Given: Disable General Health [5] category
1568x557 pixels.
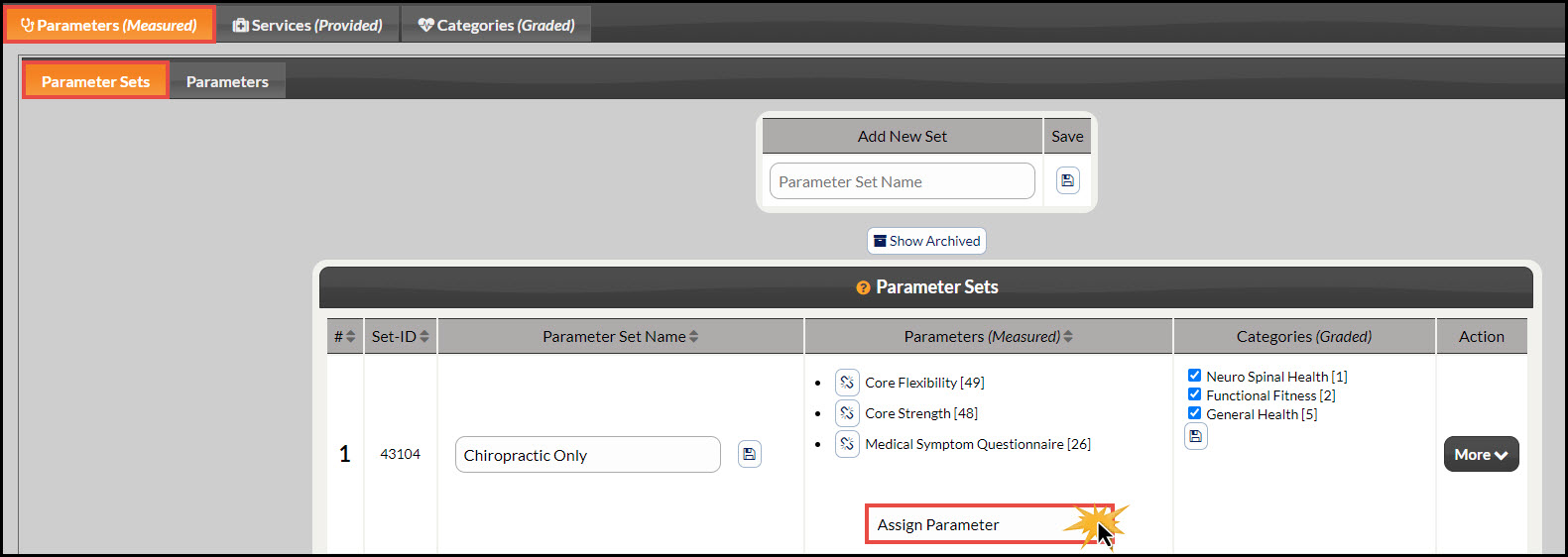Looking at the screenshot, I should click(x=1194, y=413).
